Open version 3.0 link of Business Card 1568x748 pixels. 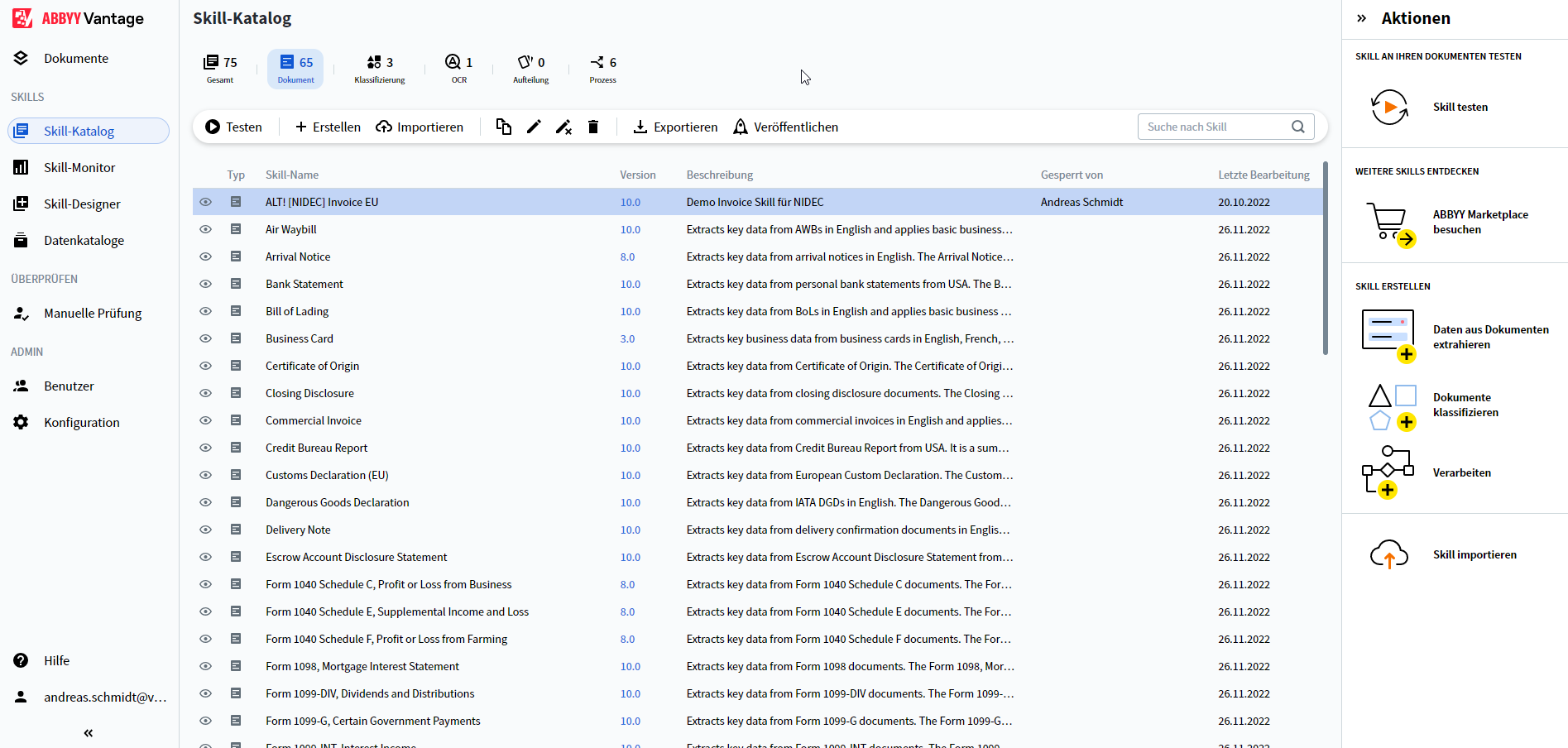click(628, 338)
